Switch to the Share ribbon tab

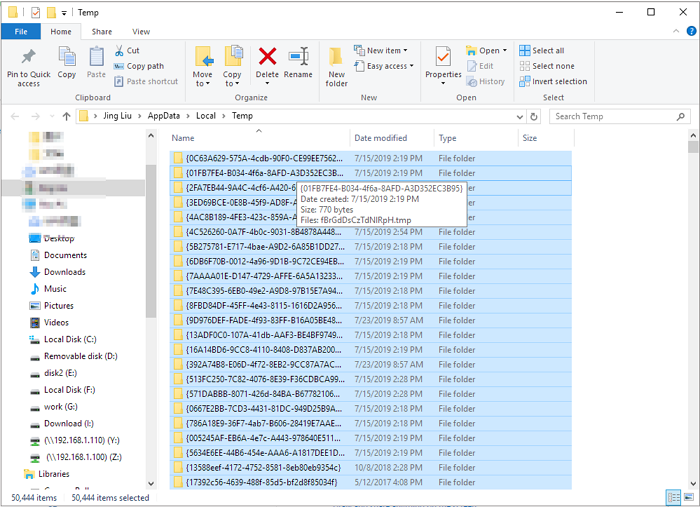point(102,32)
